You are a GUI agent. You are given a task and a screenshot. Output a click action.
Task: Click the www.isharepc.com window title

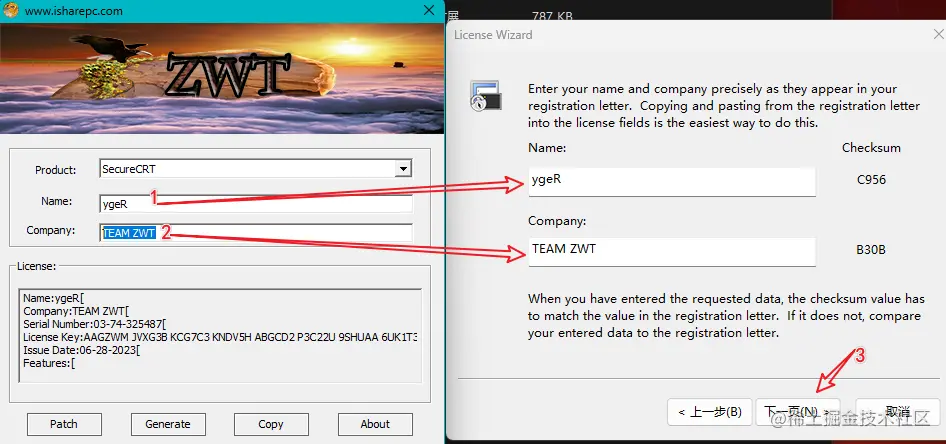(x=74, y=11)
